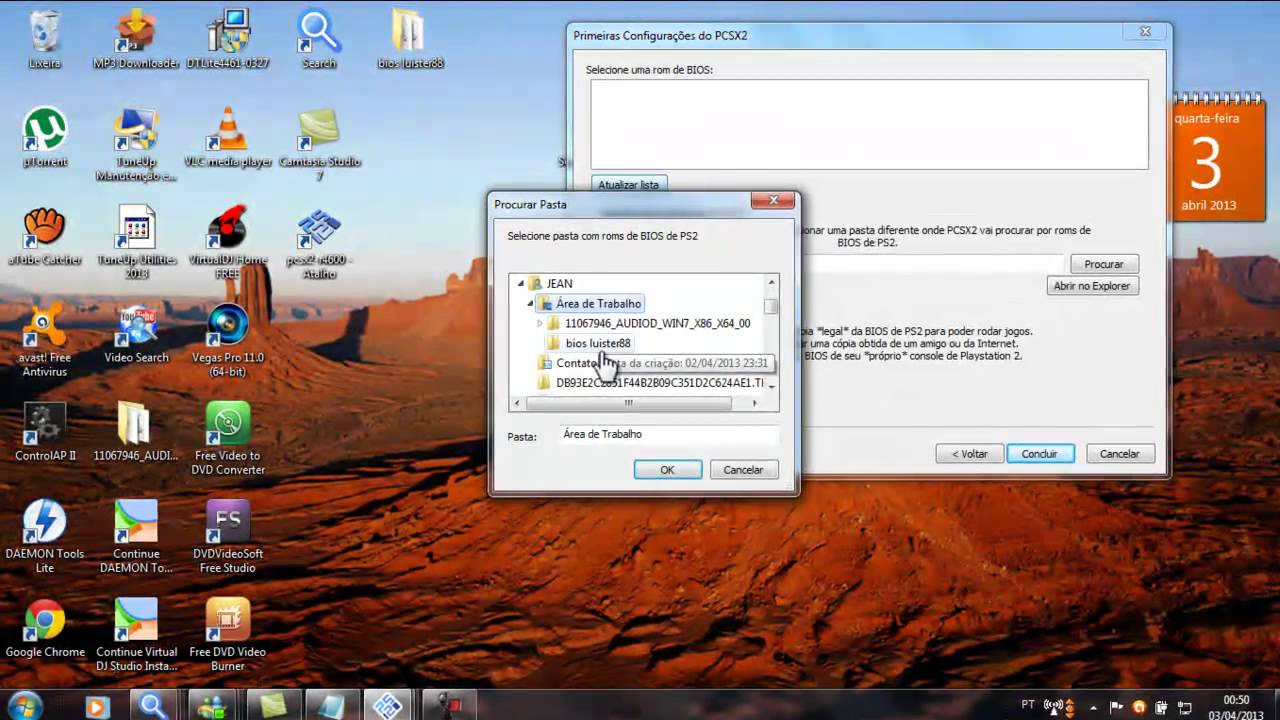Open the Search desktop shortcut

[319, 40]
